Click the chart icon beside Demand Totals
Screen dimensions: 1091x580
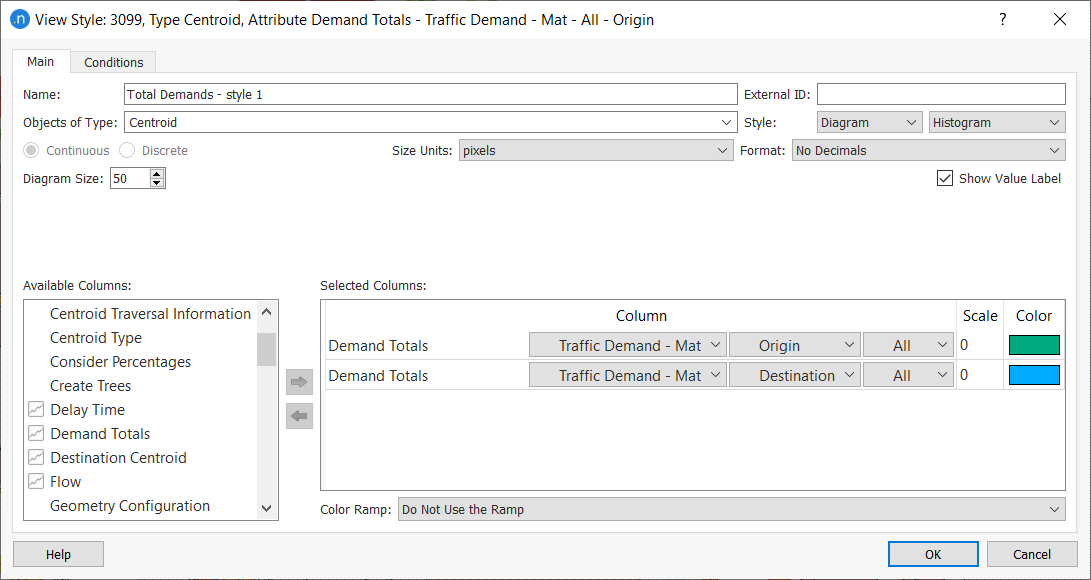[36, 434]
